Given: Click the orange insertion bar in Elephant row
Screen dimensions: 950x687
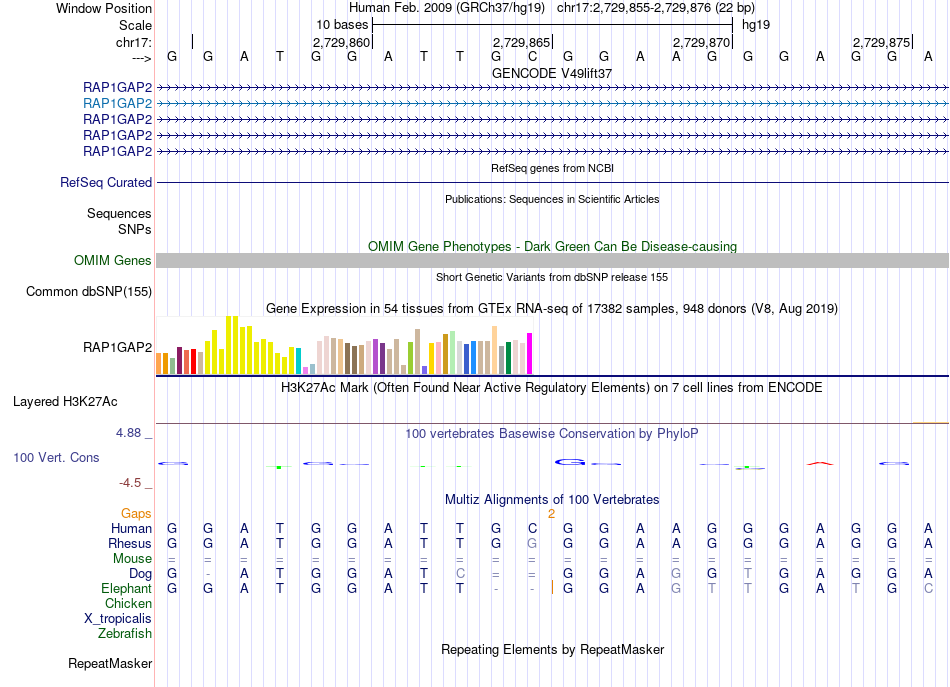Looking at the screenshot, I should [552, 587].
